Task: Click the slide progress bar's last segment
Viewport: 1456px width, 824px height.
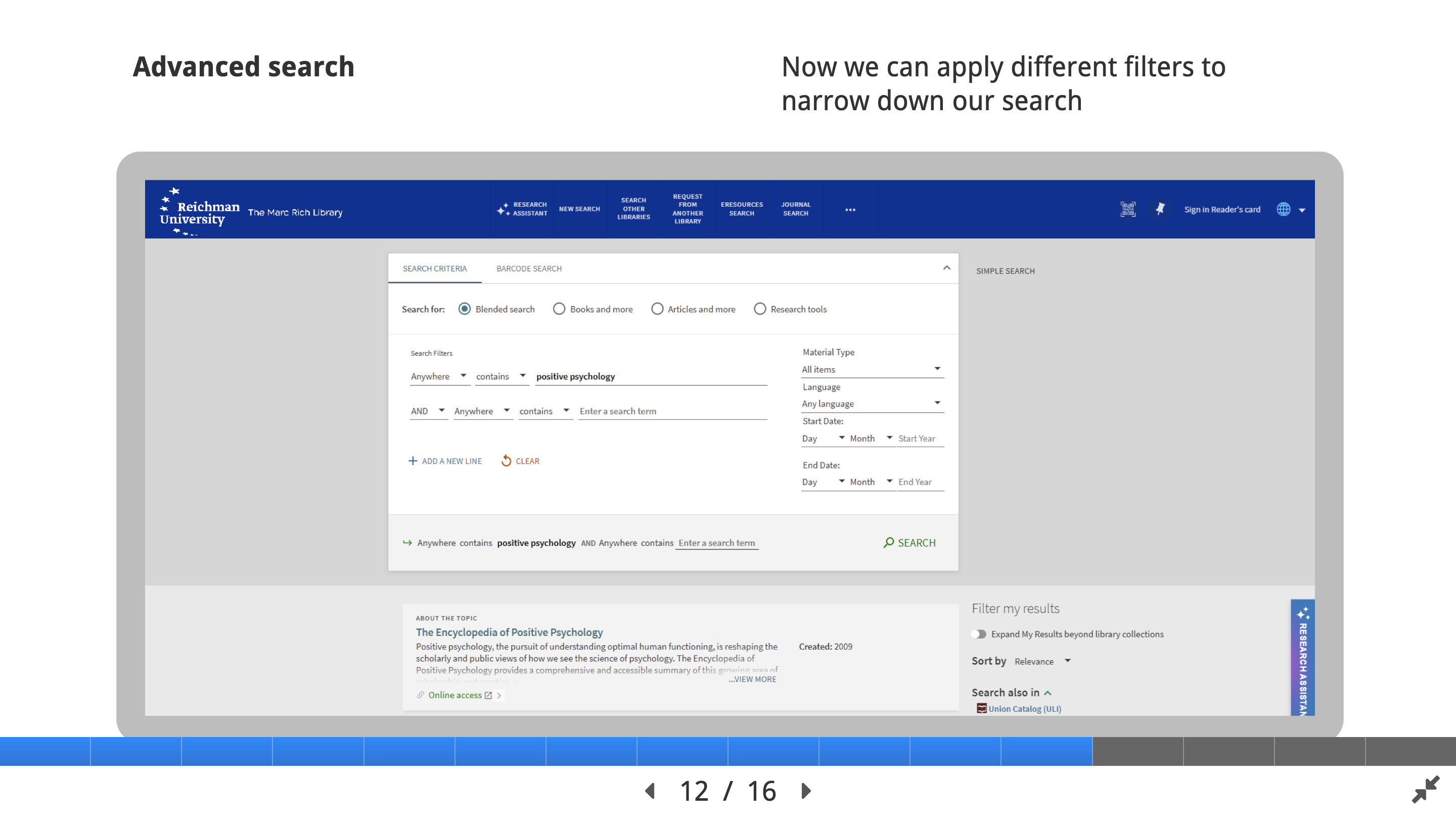Action: pyautogui.click(x=1410, y=752)
